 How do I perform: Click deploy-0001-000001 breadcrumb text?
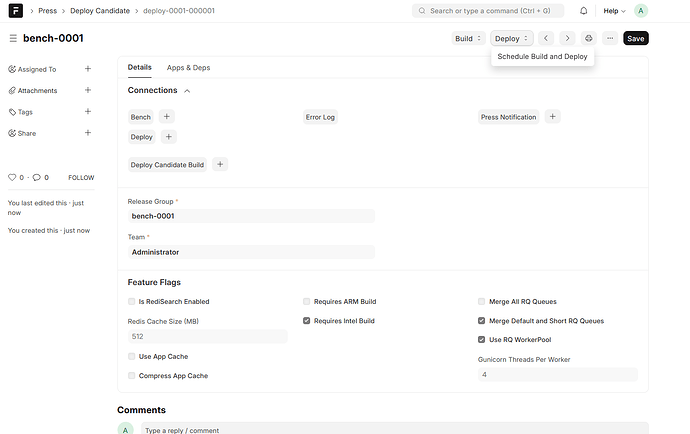179,11
